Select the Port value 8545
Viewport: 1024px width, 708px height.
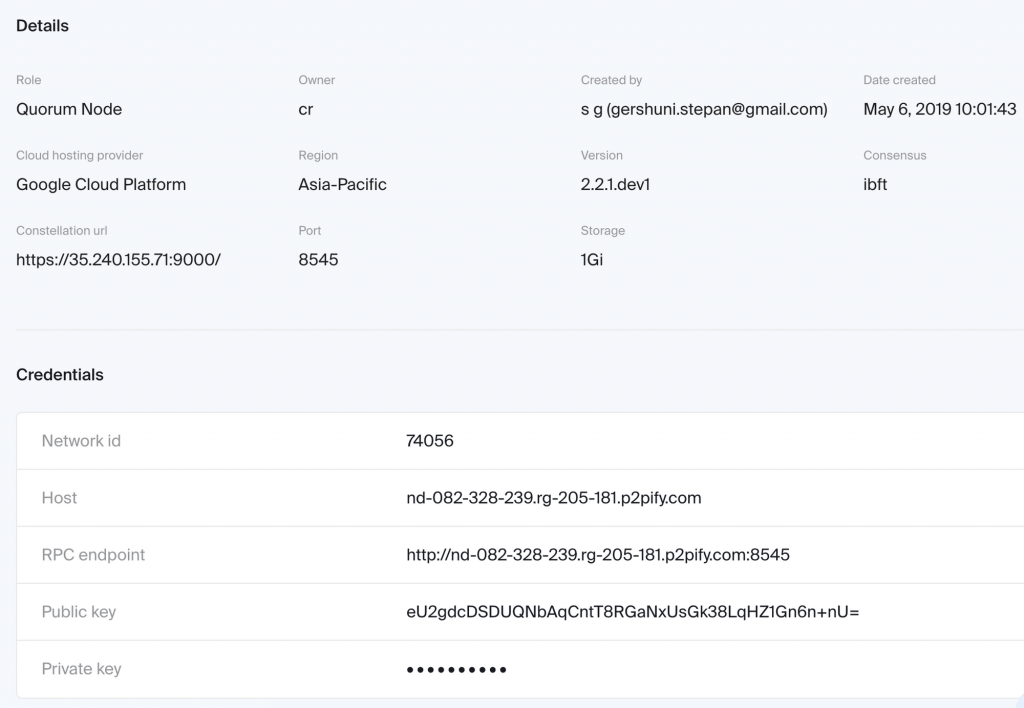(x=318, y=260)
